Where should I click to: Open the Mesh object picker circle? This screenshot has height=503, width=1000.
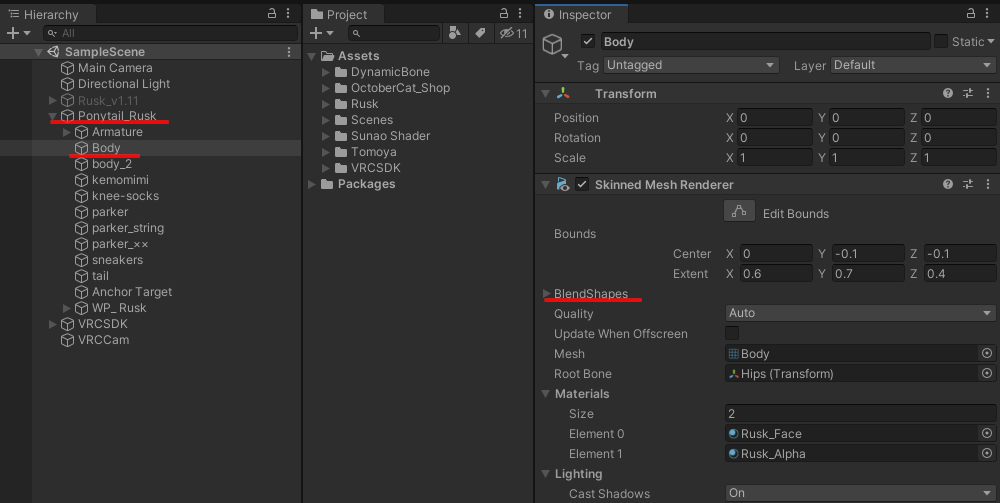[987, 353]
